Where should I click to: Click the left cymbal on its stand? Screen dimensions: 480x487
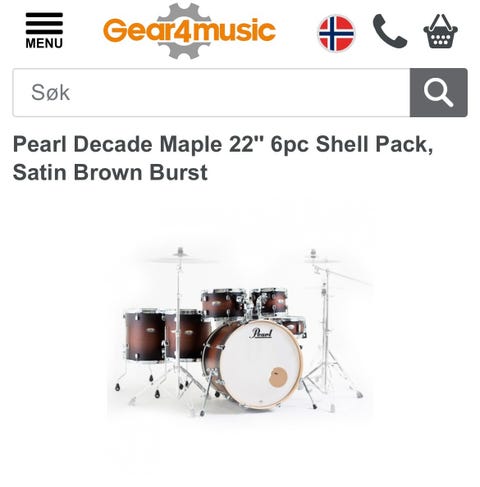[180, 258]
